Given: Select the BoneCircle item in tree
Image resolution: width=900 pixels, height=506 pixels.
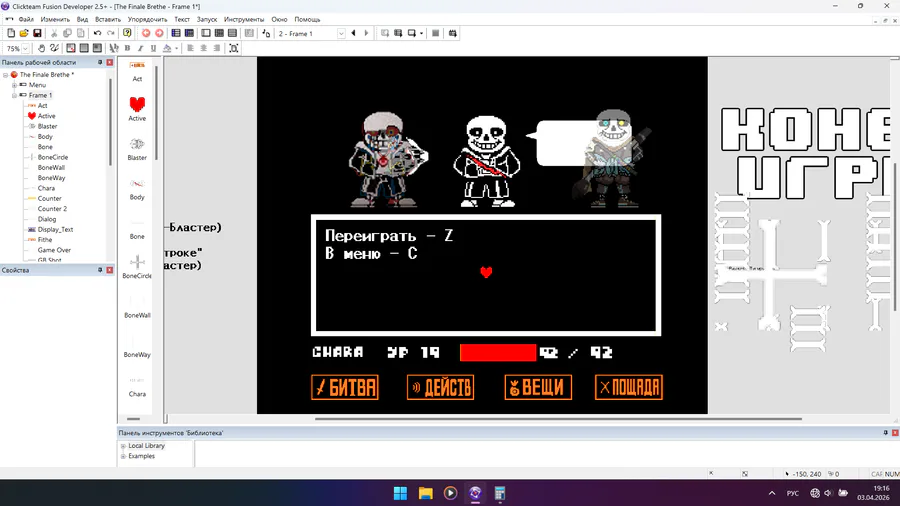Looking at the screenshot, I should coord(53,157).
